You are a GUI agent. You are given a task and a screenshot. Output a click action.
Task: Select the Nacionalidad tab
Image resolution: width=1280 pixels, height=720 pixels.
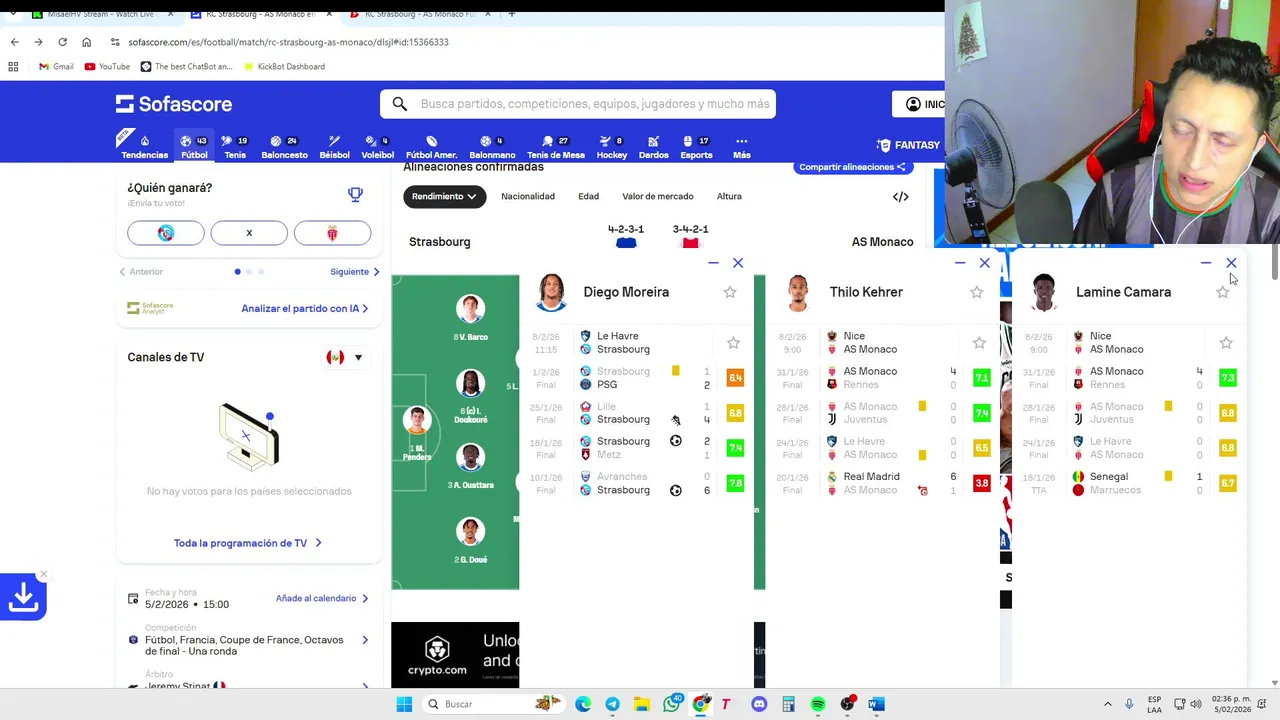coord(528,197)
